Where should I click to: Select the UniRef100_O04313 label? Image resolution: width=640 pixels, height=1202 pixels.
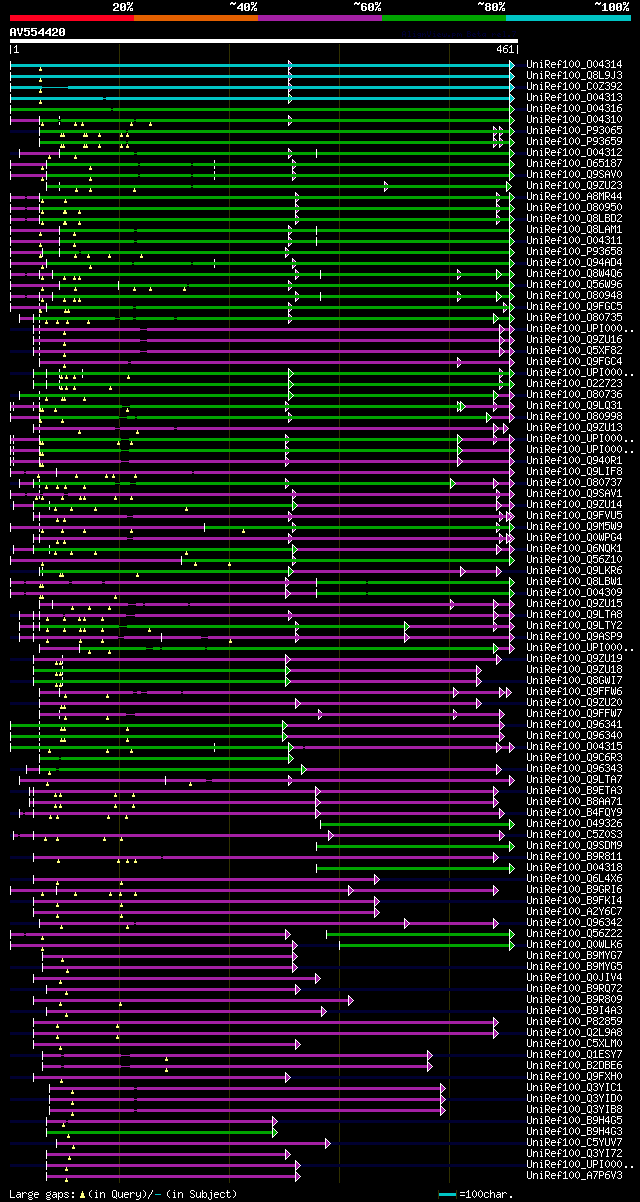(x=574, y=97)
